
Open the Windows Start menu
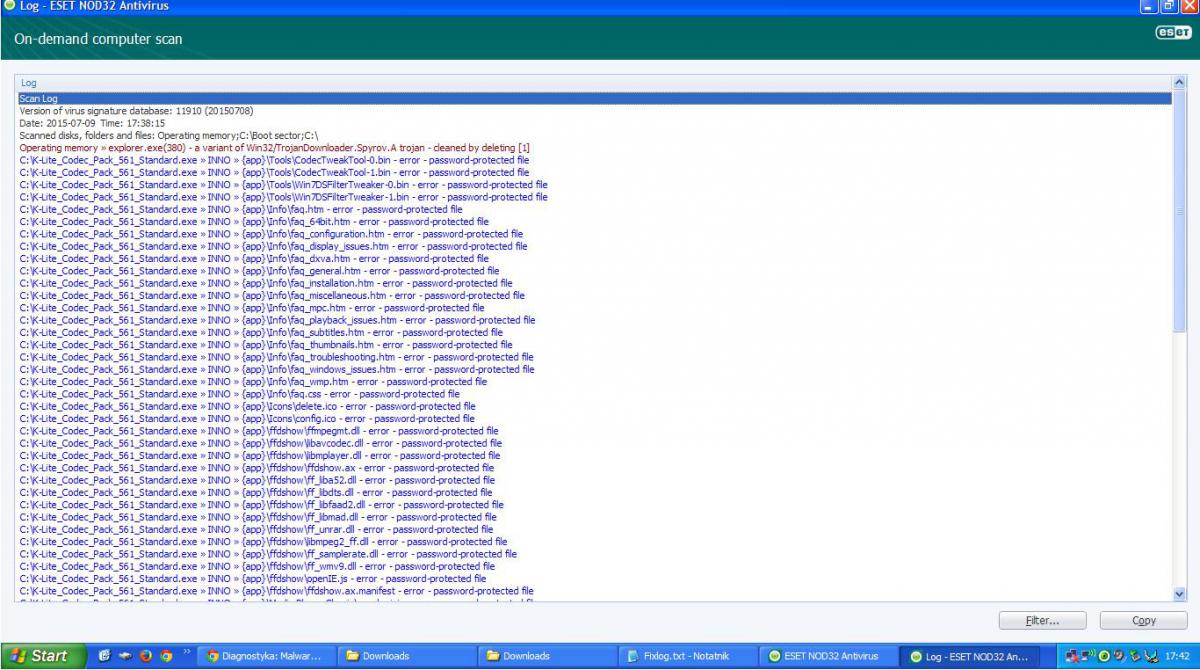click(x=42, y=656)
